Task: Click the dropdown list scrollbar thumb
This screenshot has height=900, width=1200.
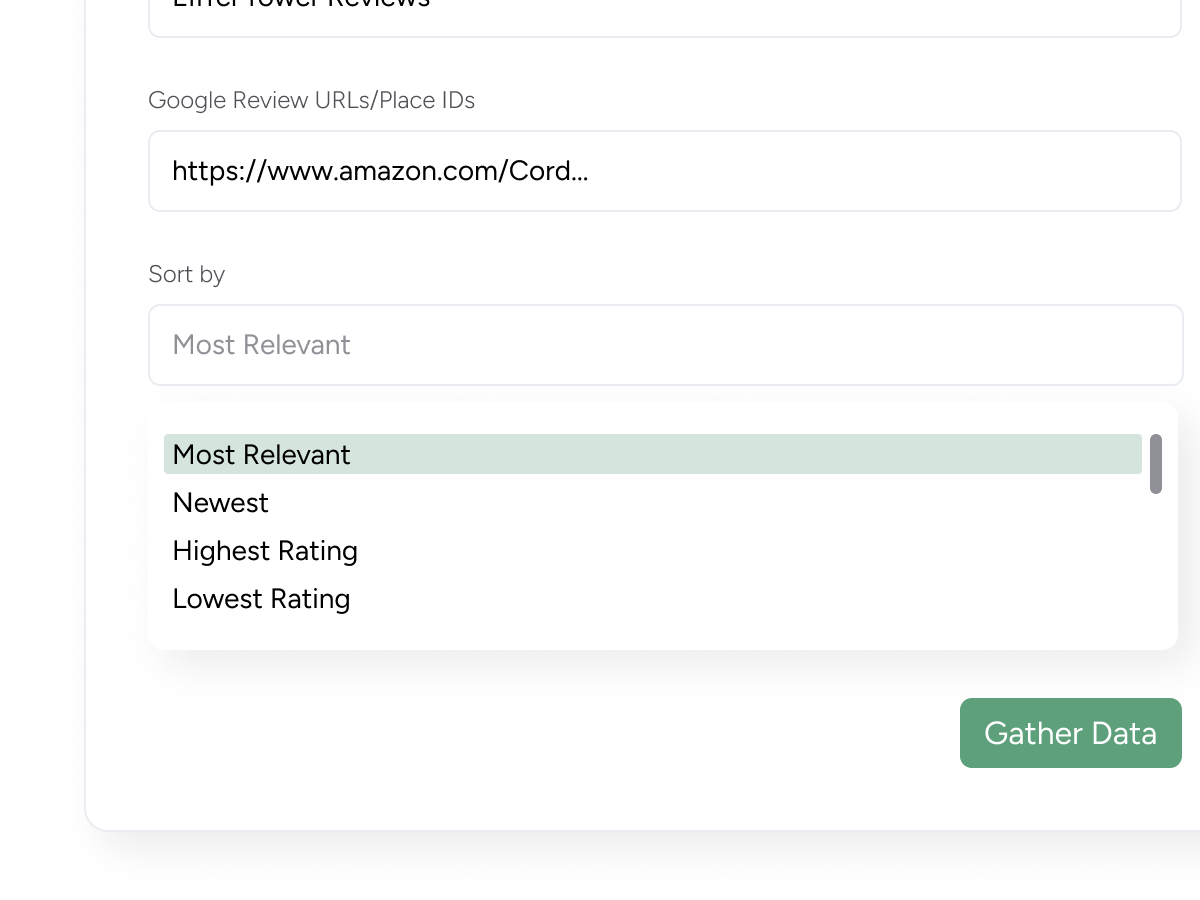Action: tap(1156, 464)
